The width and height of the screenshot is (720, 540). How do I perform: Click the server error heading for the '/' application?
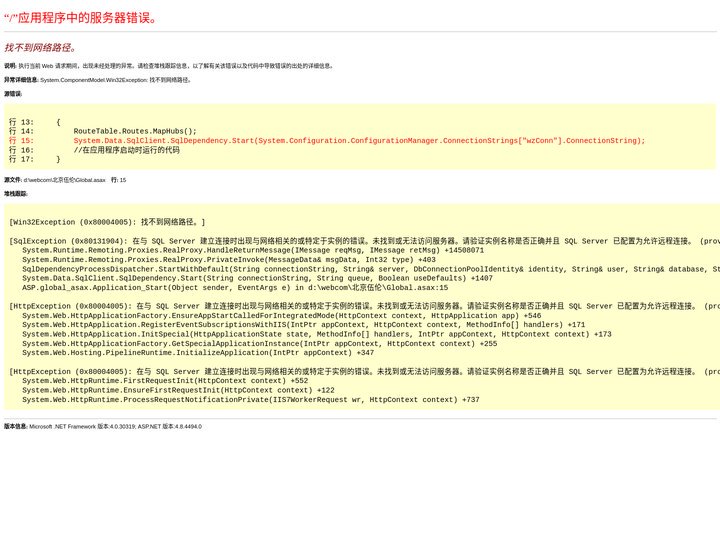pyautogui.click(x=81, y=18)
